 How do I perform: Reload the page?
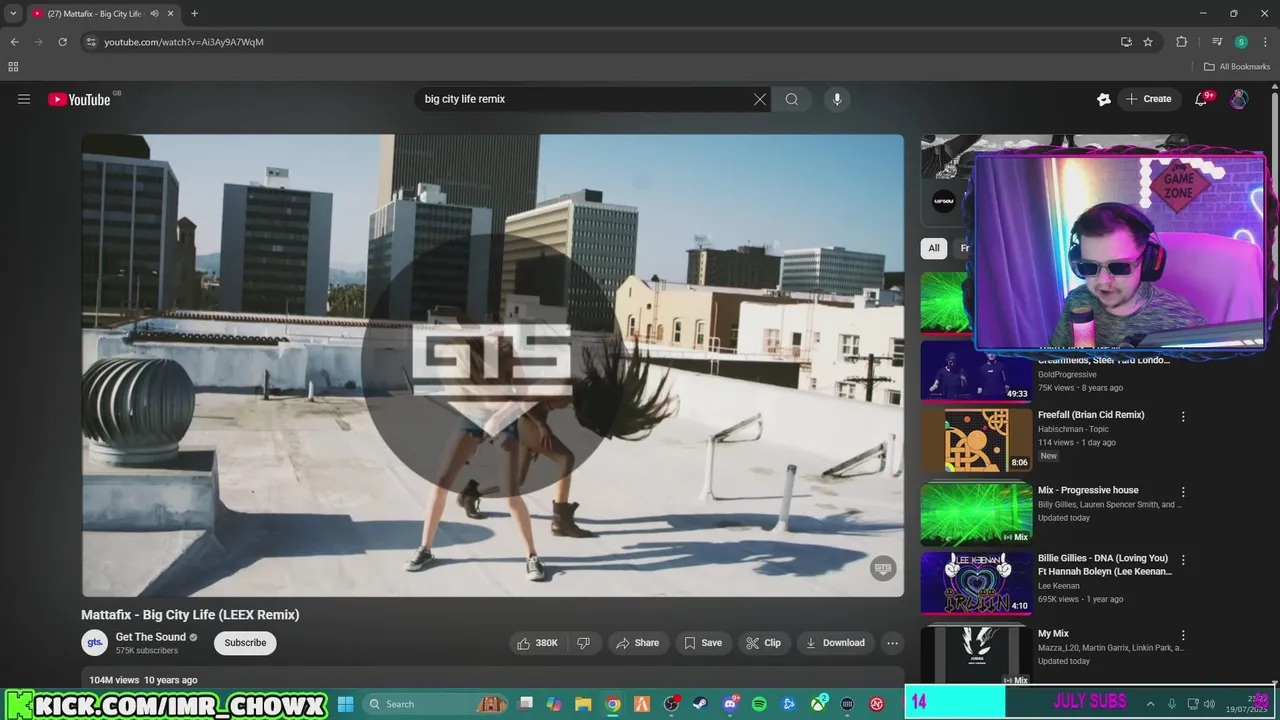point(62,42)
